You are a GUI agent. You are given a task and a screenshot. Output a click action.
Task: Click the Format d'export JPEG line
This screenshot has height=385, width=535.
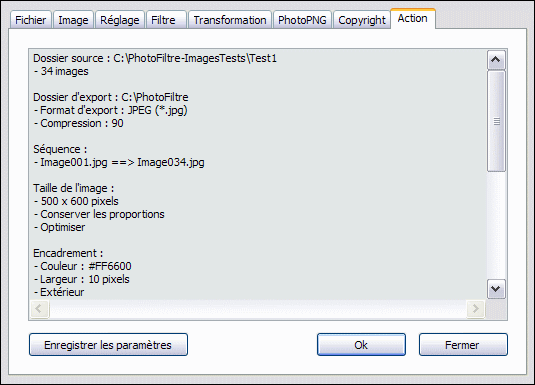pyautogui.click(x=111, y=110)
